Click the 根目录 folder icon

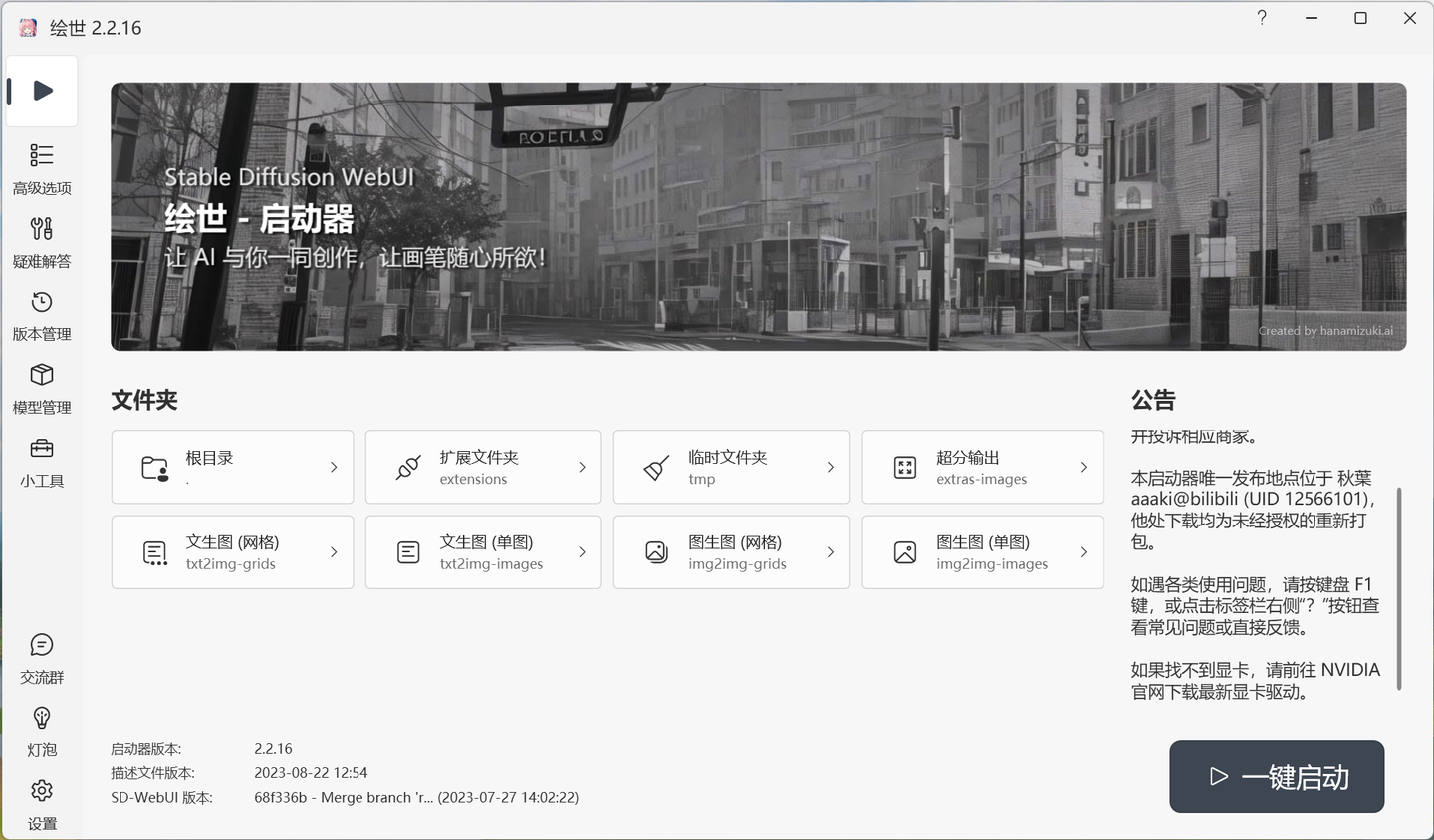(155, 468)
